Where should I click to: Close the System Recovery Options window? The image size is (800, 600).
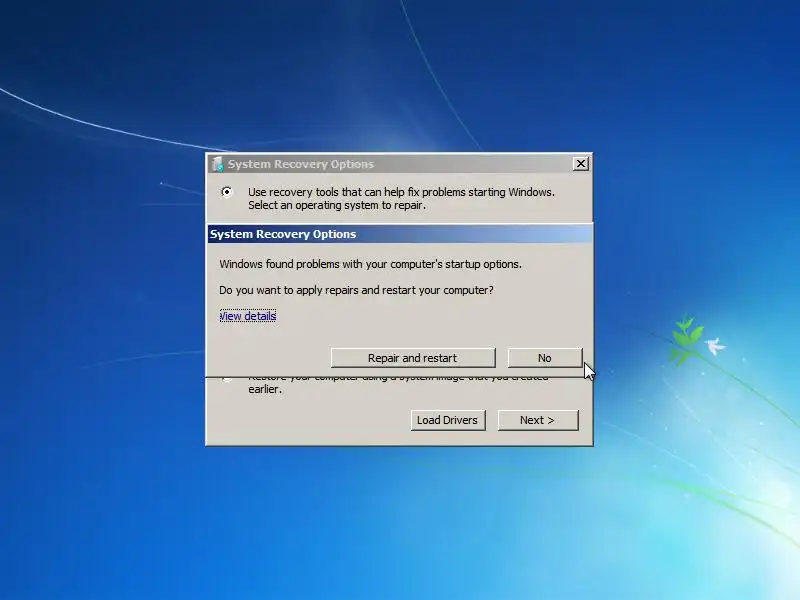pos(581,164)
